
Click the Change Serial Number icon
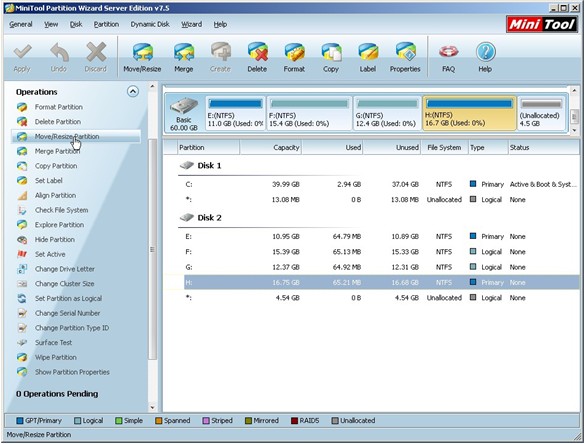22,313
